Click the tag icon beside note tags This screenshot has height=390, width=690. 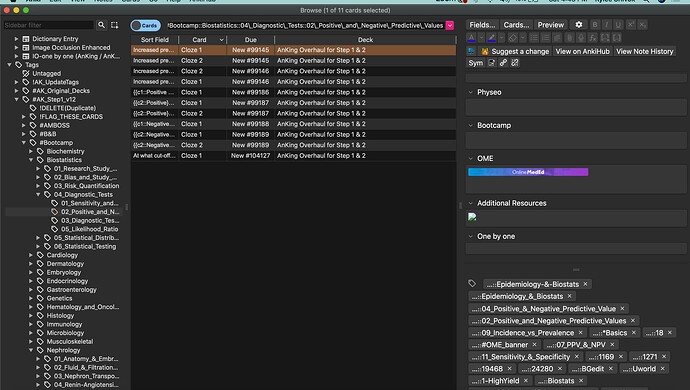tap(472, 283)
